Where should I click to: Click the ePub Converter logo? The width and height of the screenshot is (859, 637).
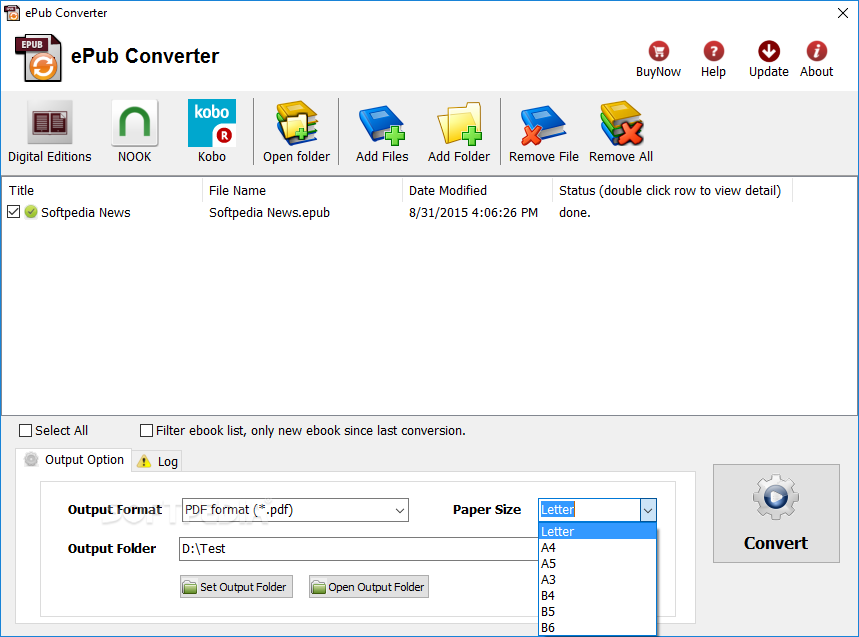38,58
